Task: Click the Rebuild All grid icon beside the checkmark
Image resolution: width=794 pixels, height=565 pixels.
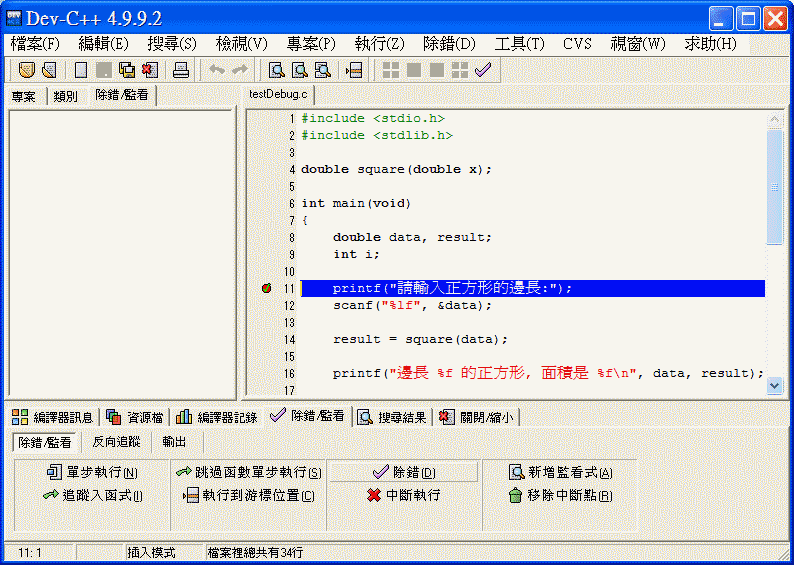Action: (460, 70)
